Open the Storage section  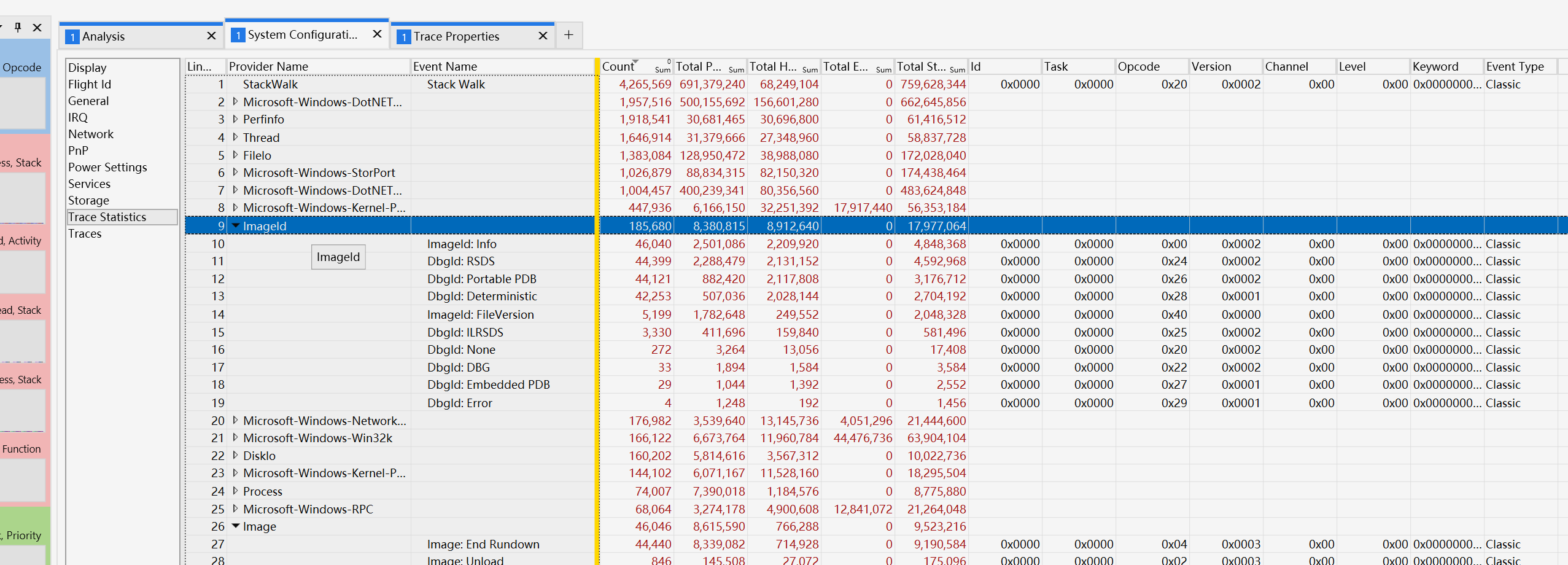tap(88, 200)
